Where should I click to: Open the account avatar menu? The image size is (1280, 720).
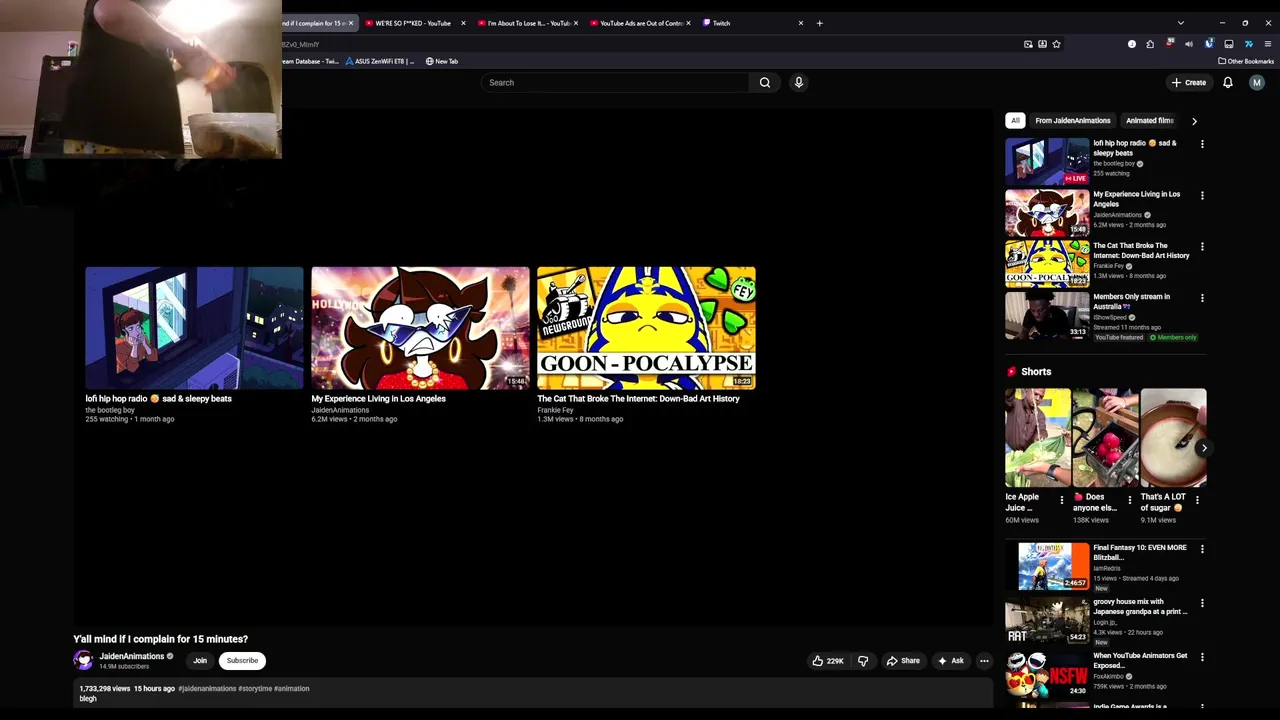pos(1257,82)
